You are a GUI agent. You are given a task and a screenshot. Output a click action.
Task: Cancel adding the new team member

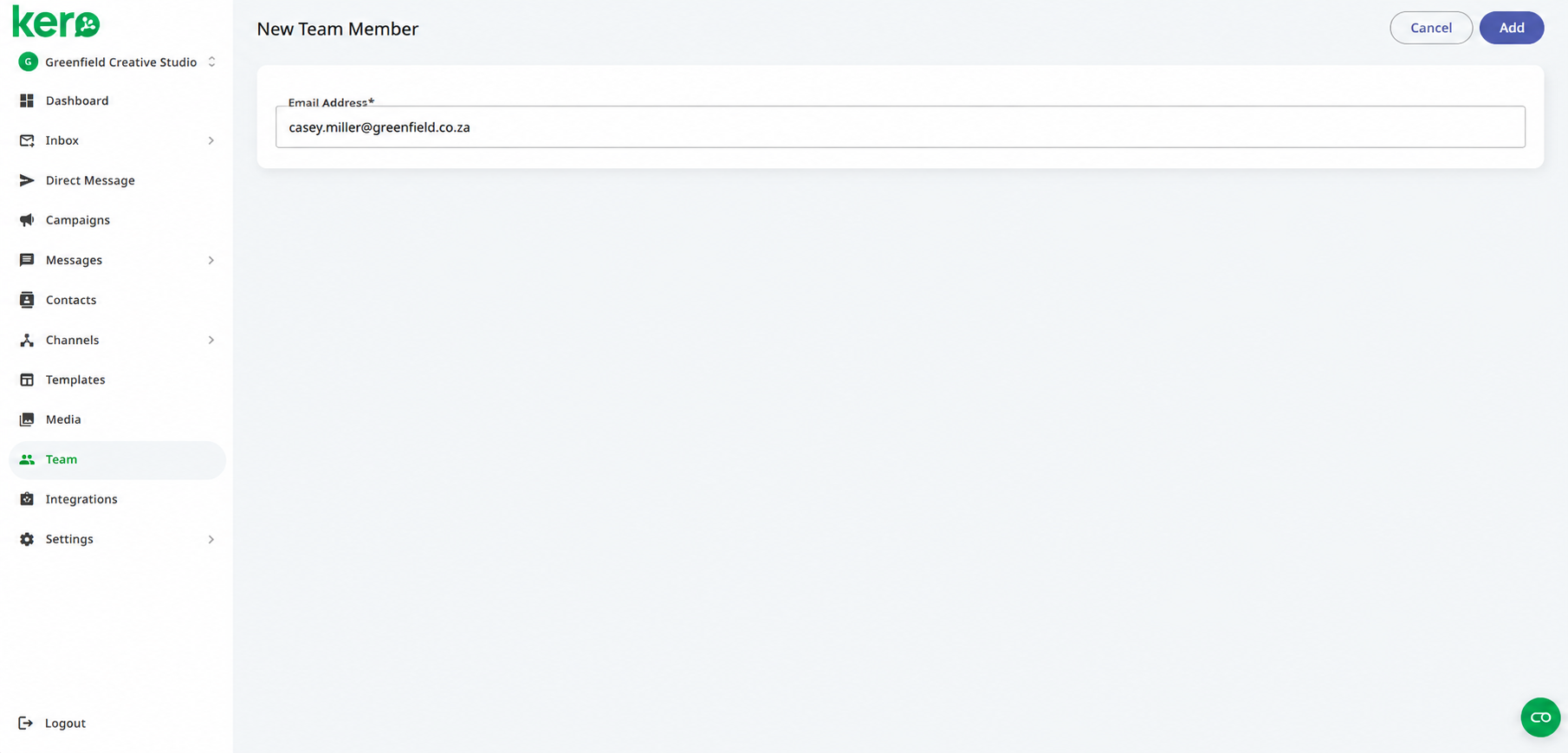pos(1431,28)
